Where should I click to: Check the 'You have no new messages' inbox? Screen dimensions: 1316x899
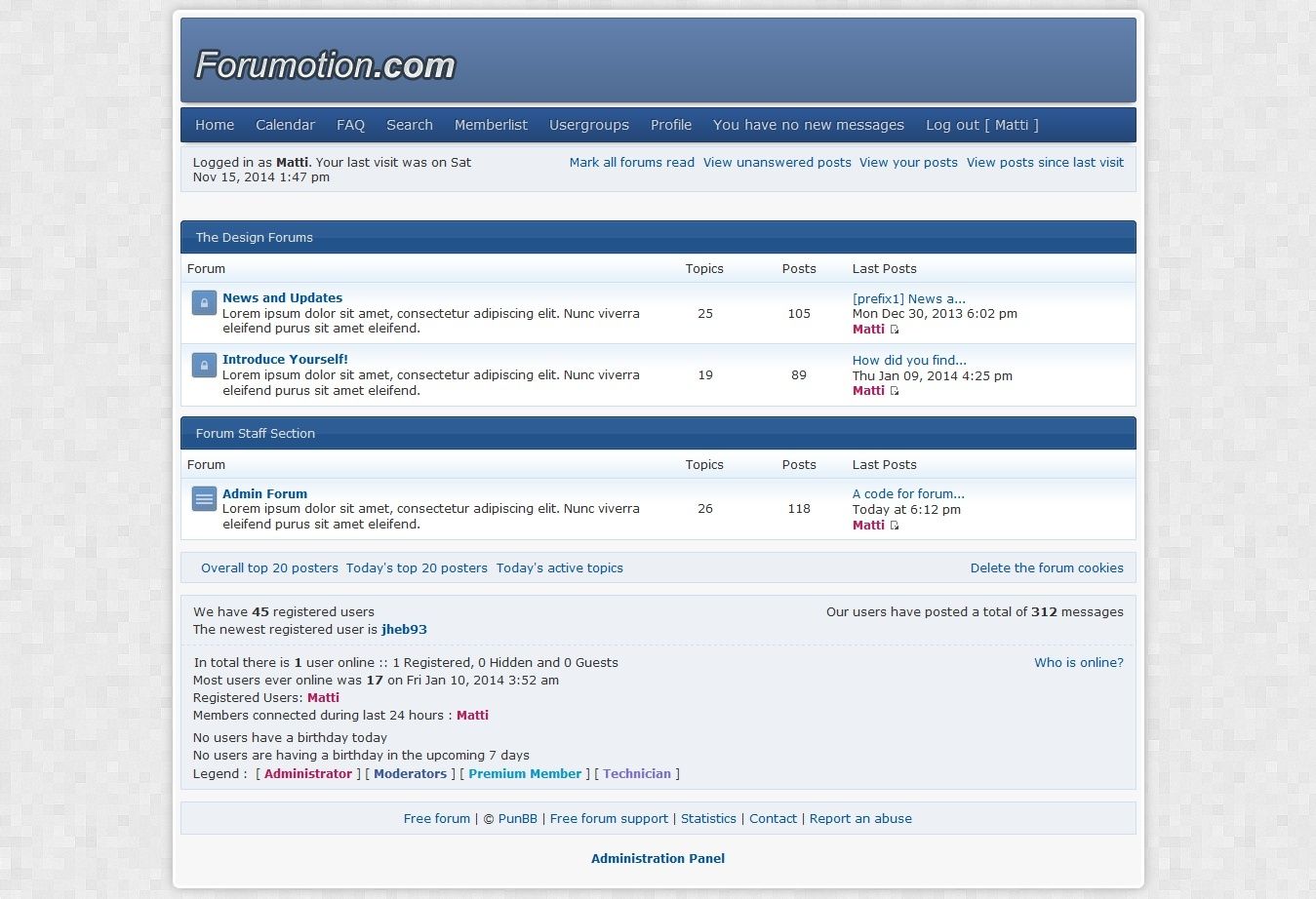(x=809, y=125)
